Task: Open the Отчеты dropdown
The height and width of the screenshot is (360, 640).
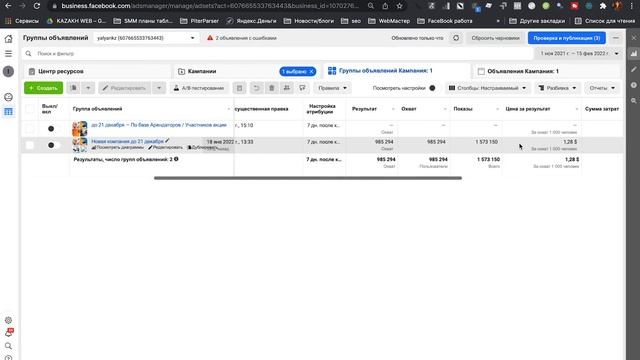Action: click(x=602, y=88)
